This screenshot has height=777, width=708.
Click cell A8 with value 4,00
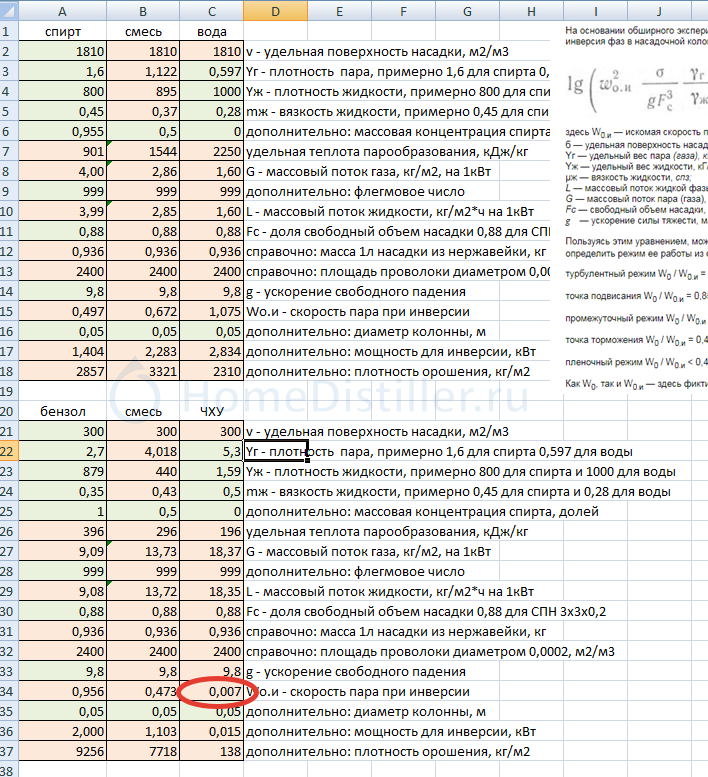pyautogui.click(x=62, y=171)
